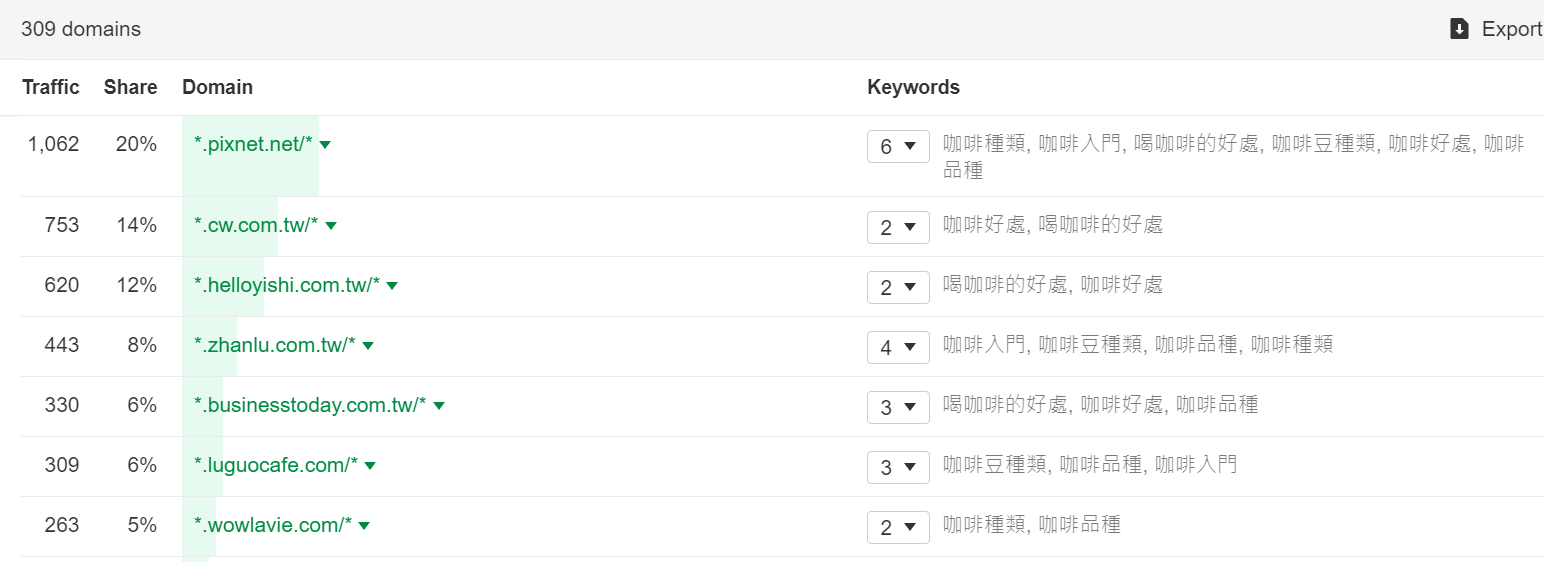
Task: Open the 2 keywords dropdown for cw.com.tw
Action: [x=898, y=227]
